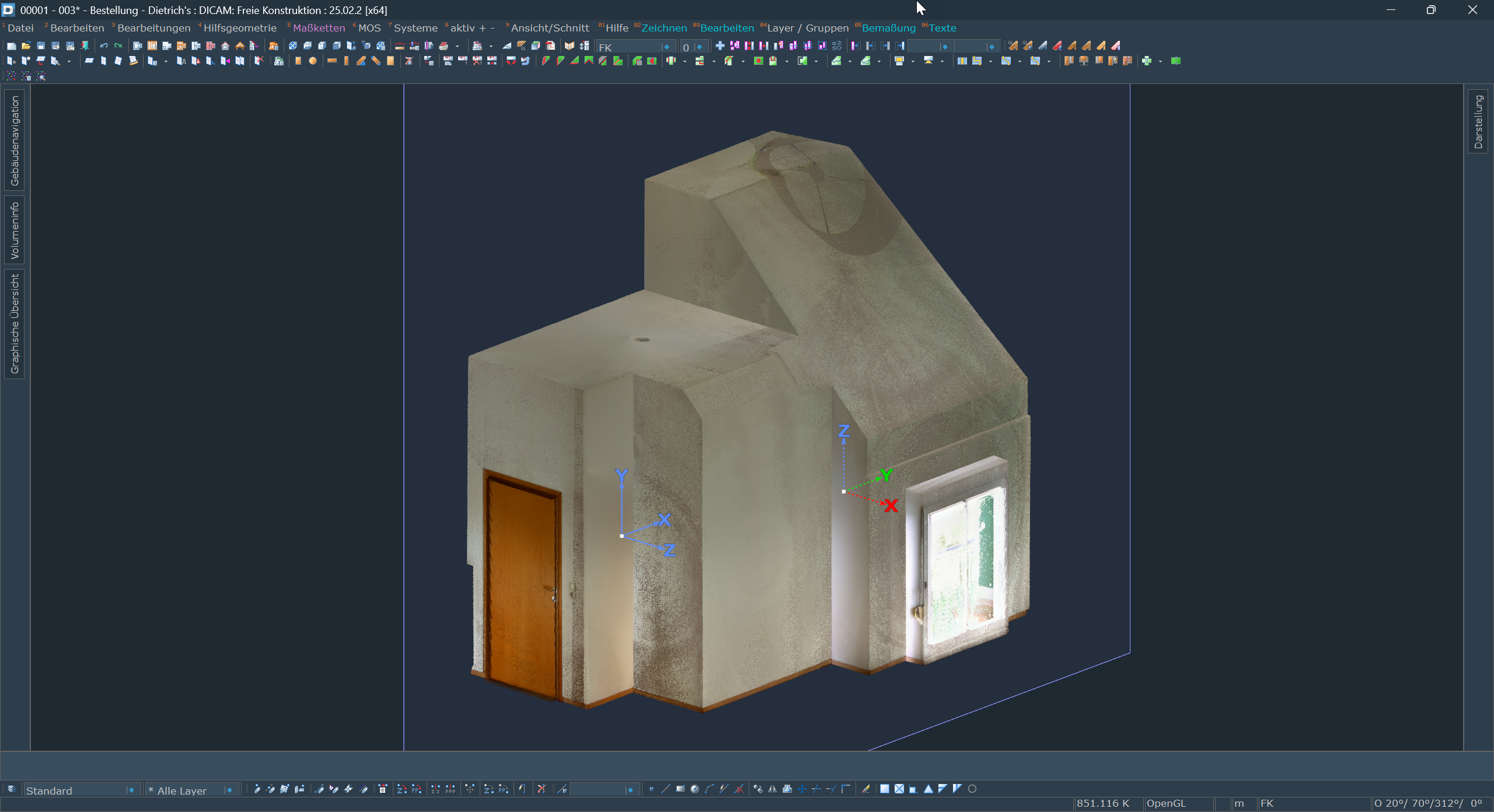Open the Standard dropdown in the bottom bar
1494x812 pixels.
(131, 790)
